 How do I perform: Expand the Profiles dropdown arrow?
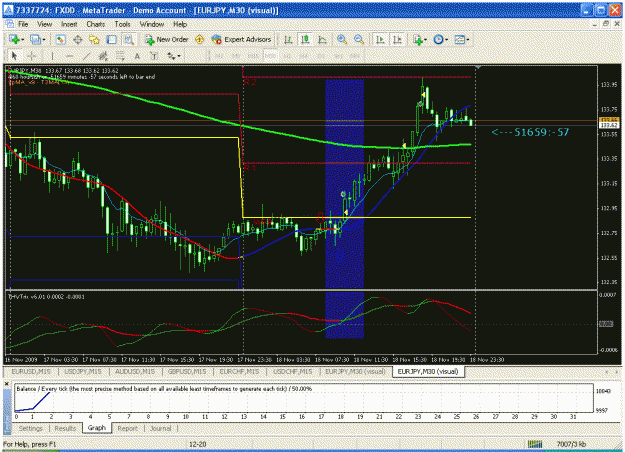(43, 39)
